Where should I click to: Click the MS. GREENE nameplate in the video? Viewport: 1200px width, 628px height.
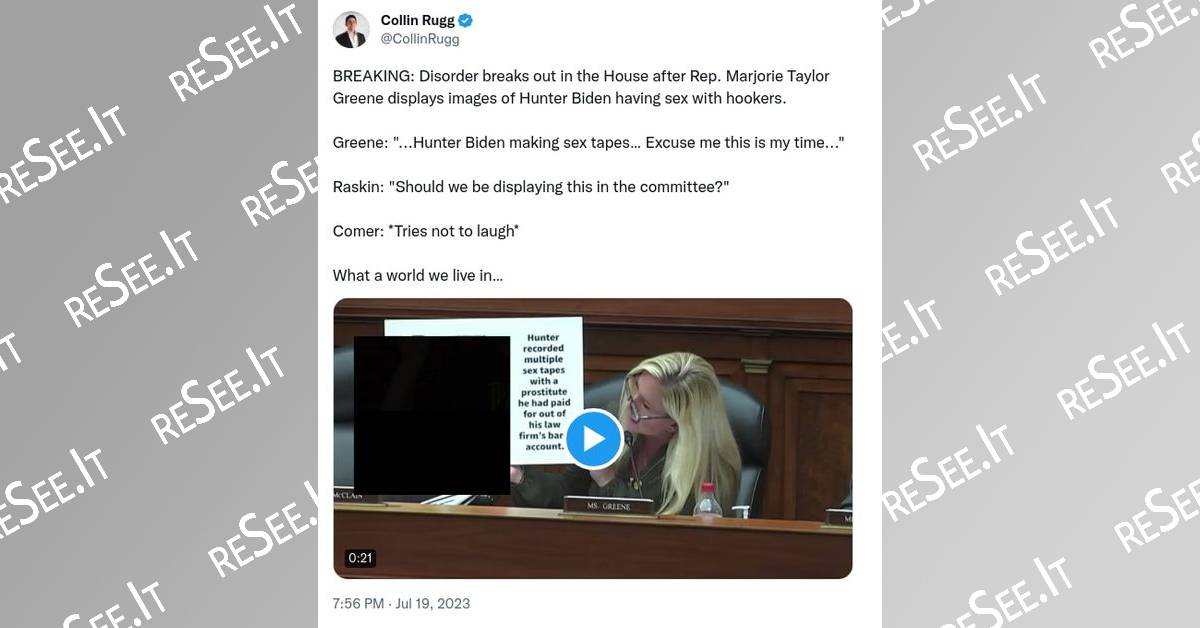click(608, 506)
